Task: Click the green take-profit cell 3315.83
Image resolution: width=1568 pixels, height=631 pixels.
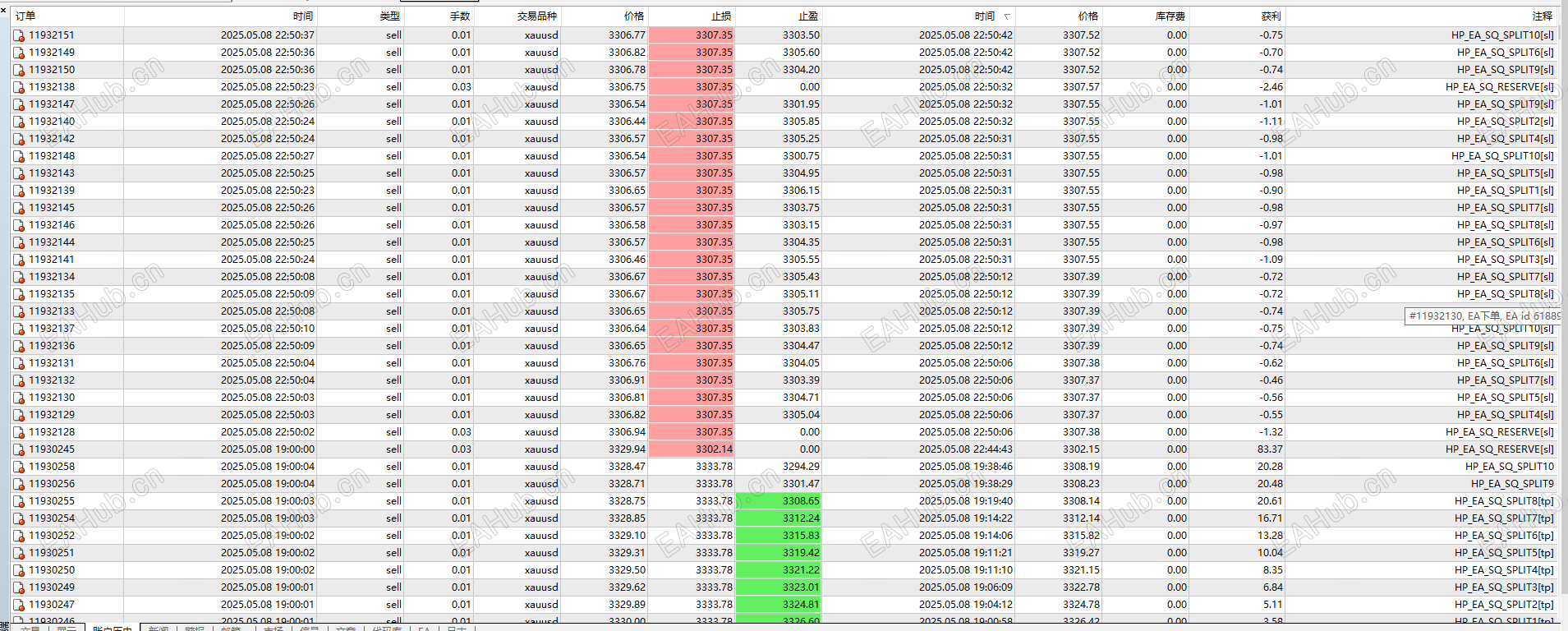Action: click(x=779, y=536)
